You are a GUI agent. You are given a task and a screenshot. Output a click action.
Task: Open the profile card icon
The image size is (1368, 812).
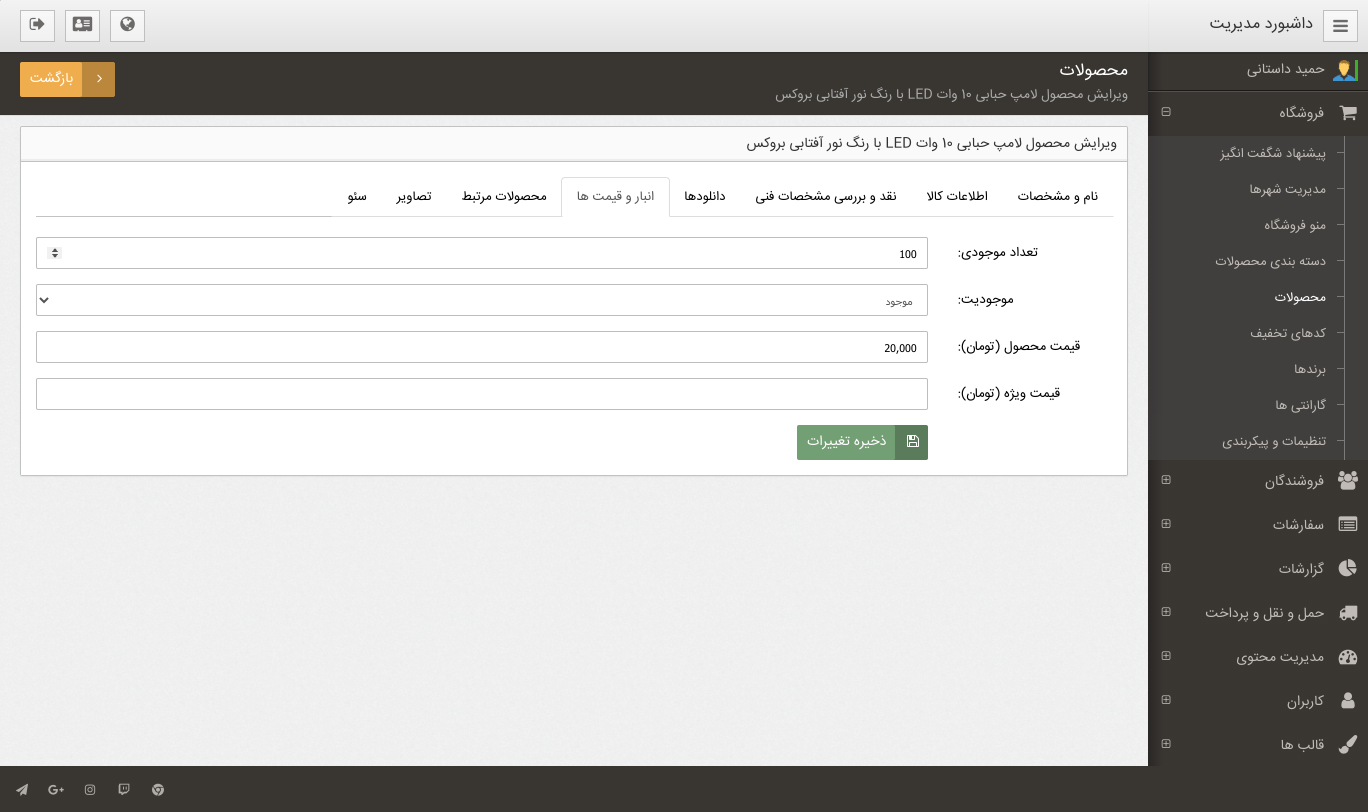point(82,25)
